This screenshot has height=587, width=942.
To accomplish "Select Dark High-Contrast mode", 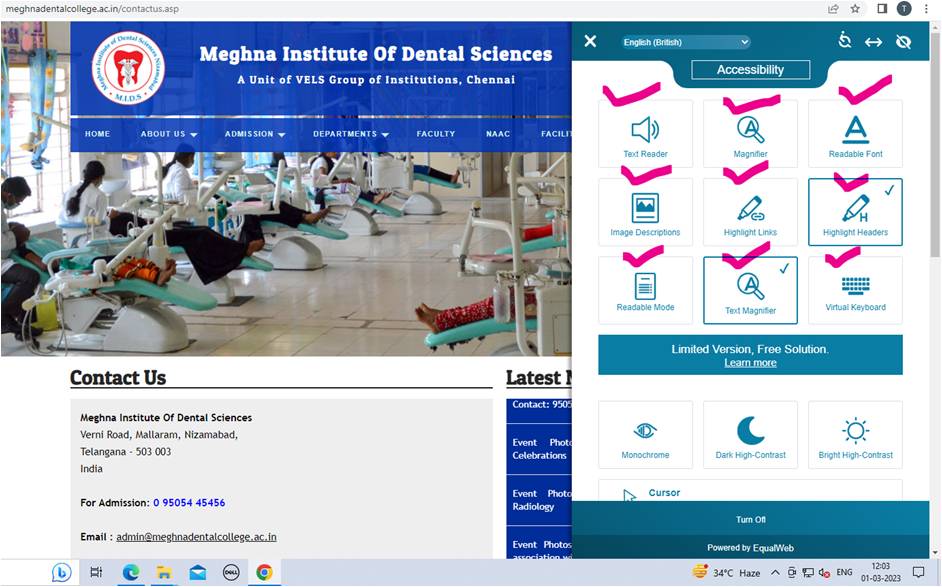I will point(750,435).
